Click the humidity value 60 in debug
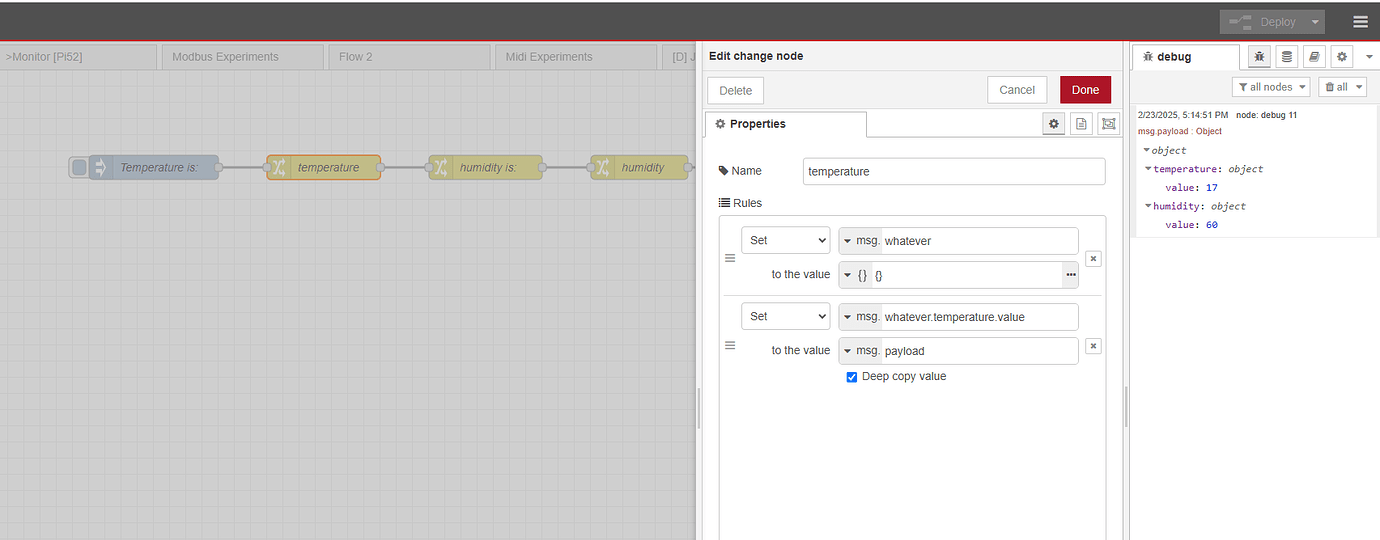1380x540 pixels. click(x=1211, y=224)
